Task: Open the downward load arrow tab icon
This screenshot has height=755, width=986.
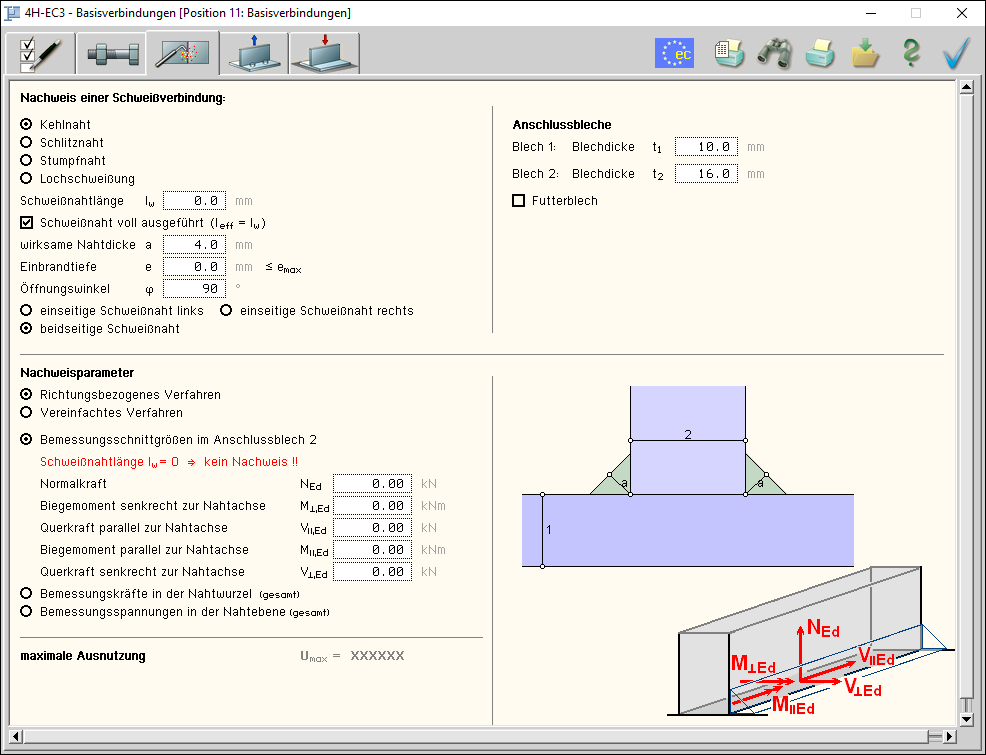Action: click(324, 54)
